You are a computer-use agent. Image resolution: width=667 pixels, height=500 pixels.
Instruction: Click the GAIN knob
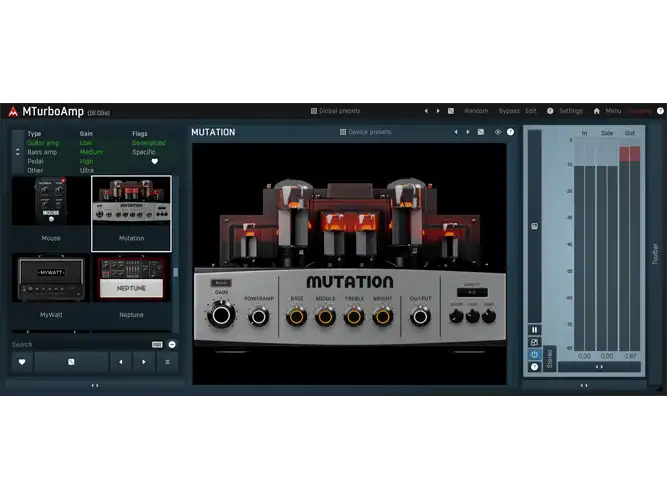tap(221, 315)
